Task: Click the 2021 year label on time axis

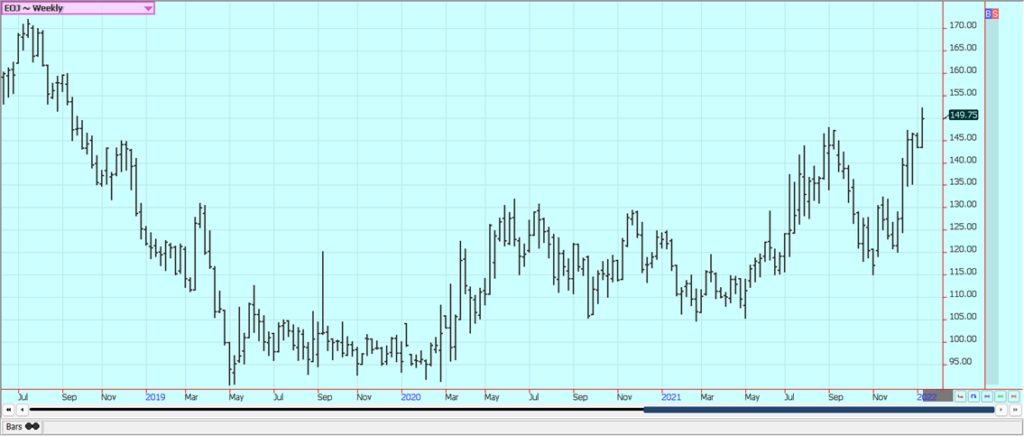Action: [x=671, y=396]
